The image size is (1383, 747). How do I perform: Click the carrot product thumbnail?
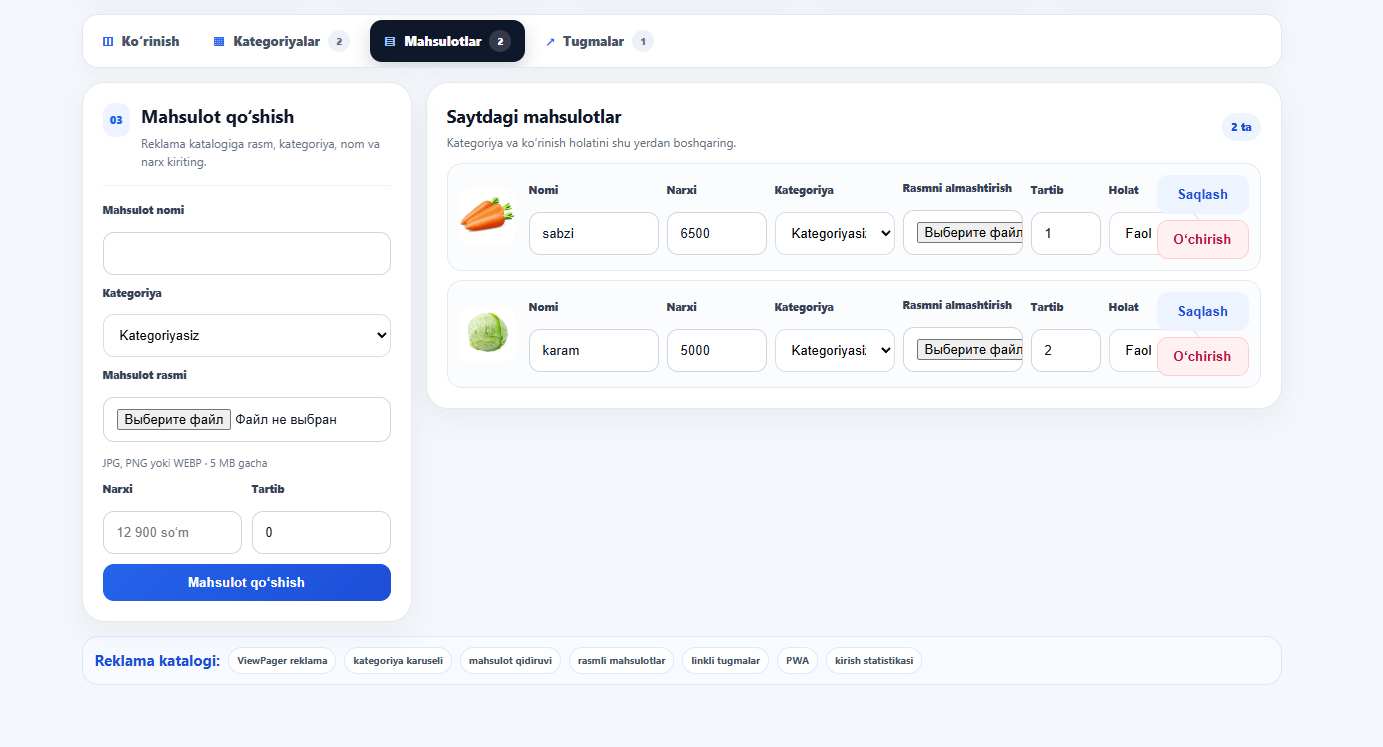tap(487, 216)
